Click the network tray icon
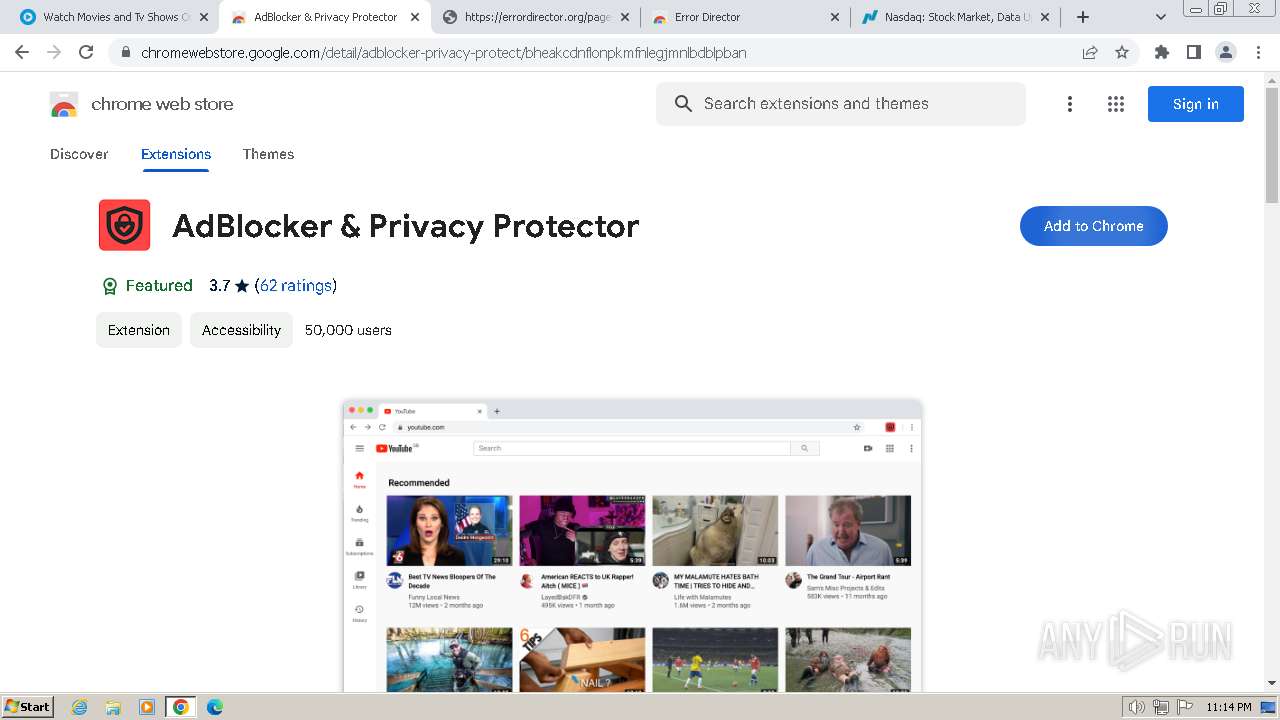 click(x=1161, y=707)
